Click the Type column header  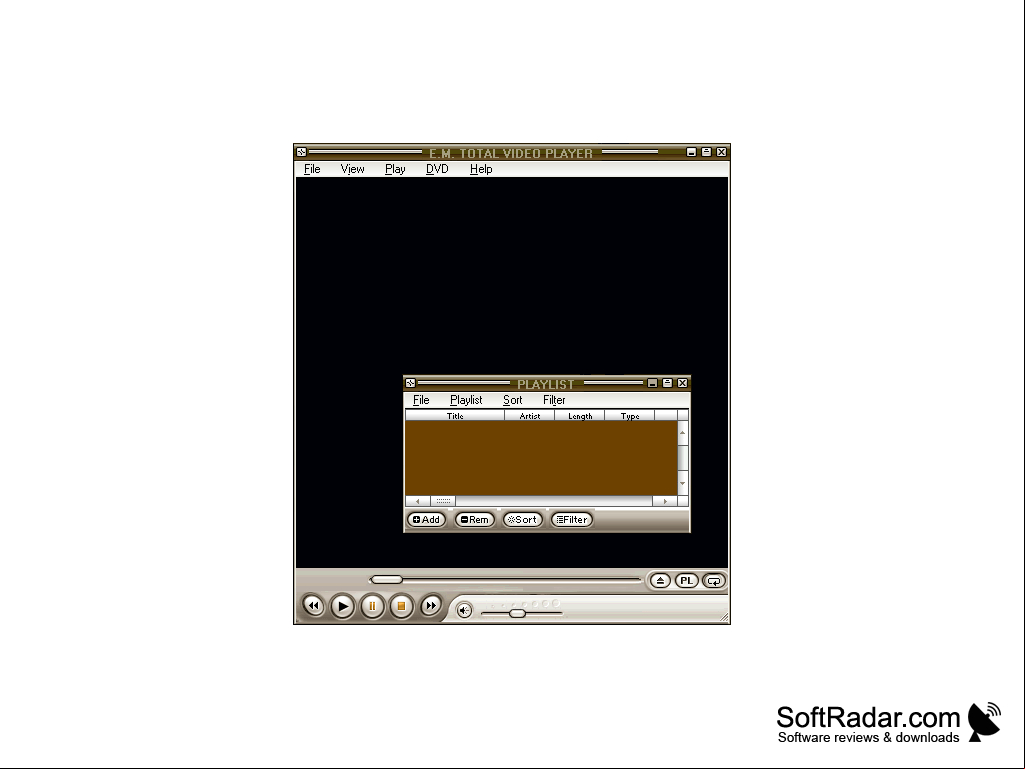(630, 415)
